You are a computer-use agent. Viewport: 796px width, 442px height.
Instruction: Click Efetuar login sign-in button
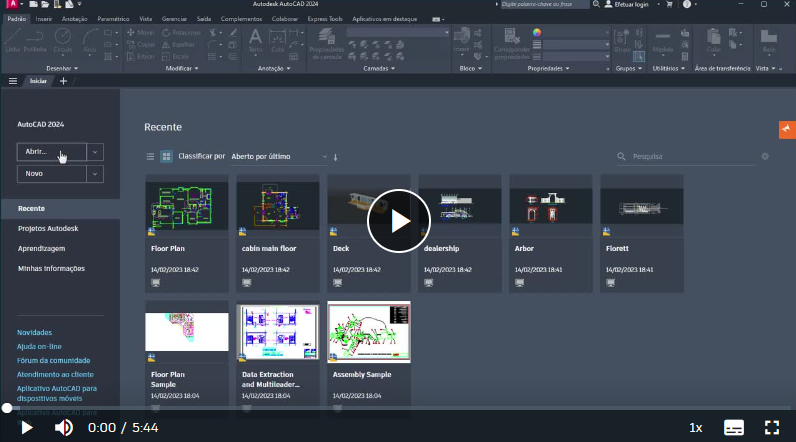pyautogui.click(x=627, y=4)
